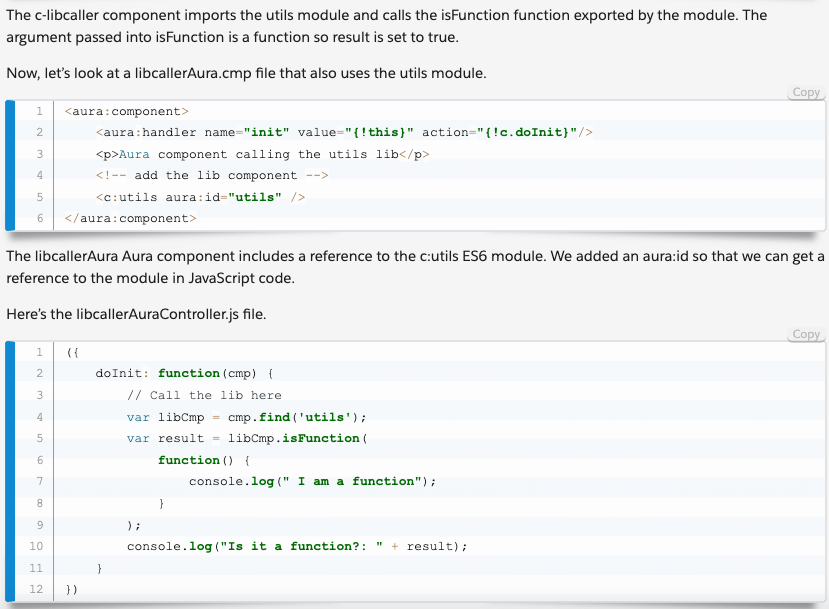Click the paragraph starting "The c-libcaller component imports"

[x=386, y=26]
